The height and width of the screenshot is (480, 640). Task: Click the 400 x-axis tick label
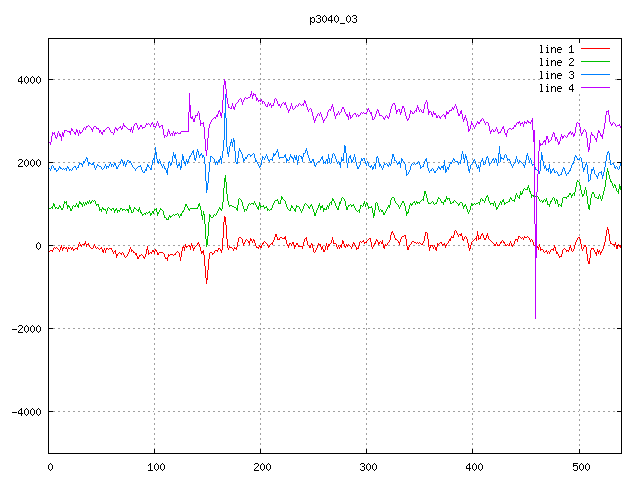pyautogui.click(x=473, y=466)
